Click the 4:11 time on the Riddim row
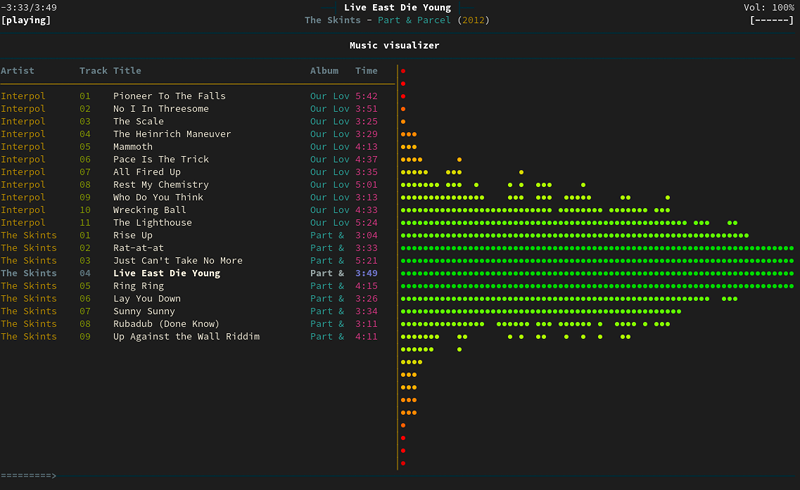The width and height of the screenshot is (800, 490). point(366,336)
